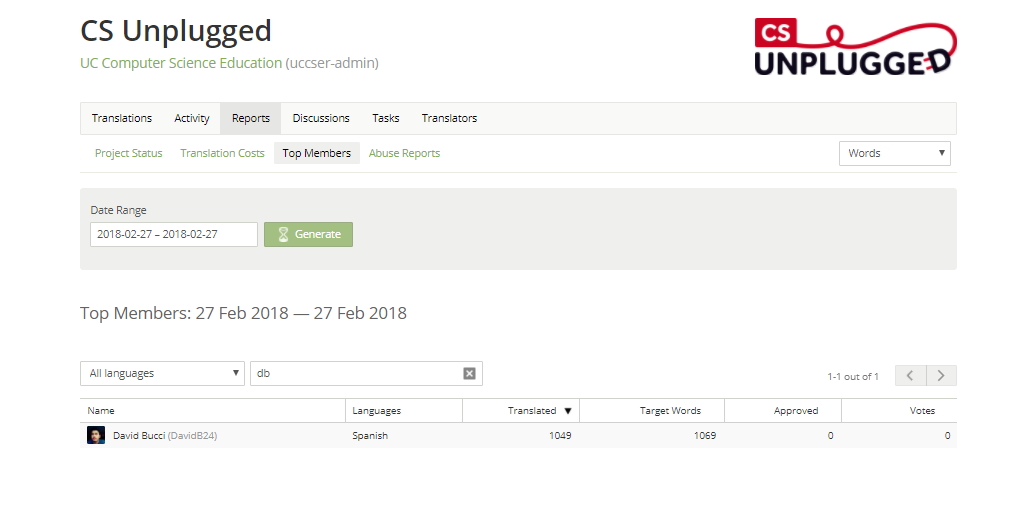Go to the previous results page arrow
The image size is (1022, 513).
click(911, 375)
